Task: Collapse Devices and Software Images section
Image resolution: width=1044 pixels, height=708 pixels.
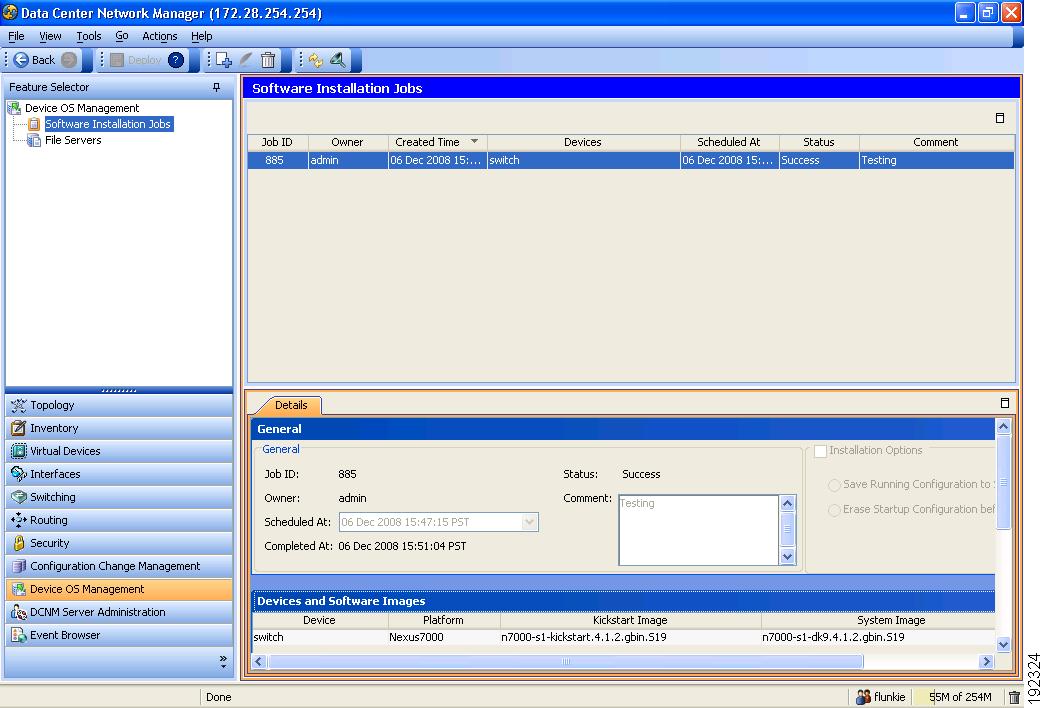Action: coord(623,601)
